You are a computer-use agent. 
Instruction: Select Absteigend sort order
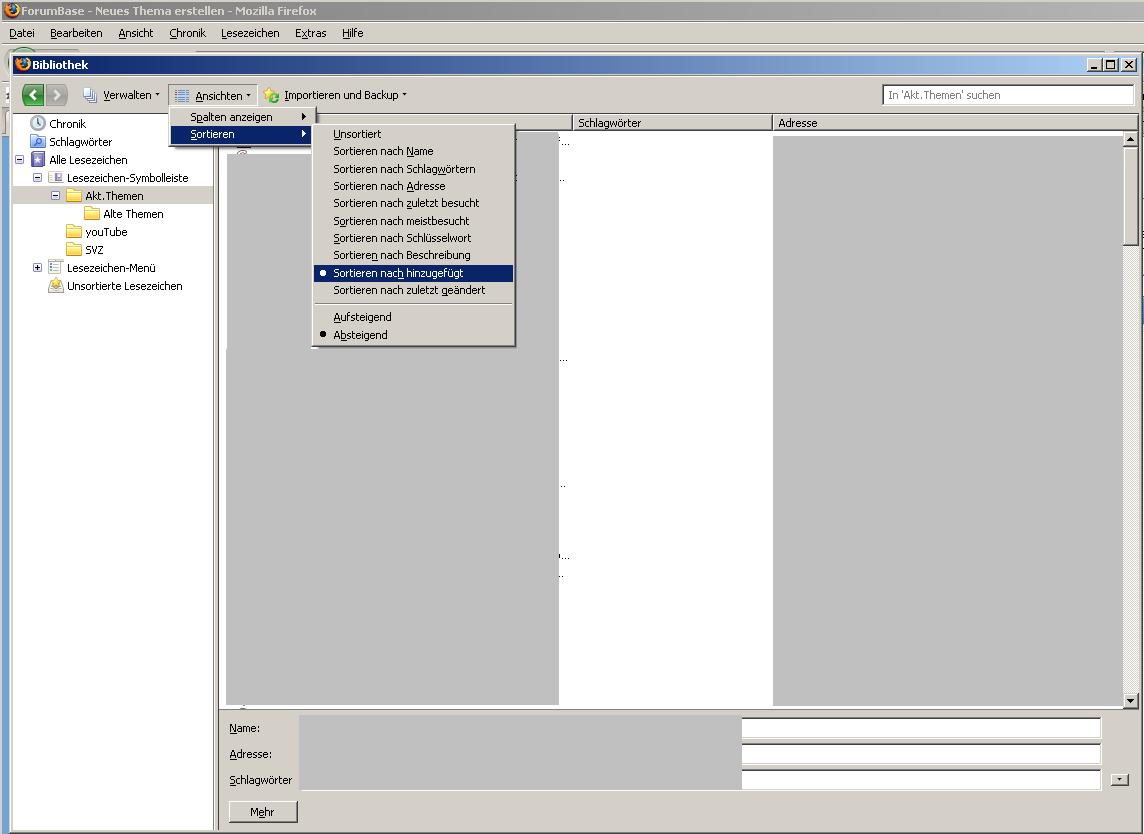click(x=414, y=335)
